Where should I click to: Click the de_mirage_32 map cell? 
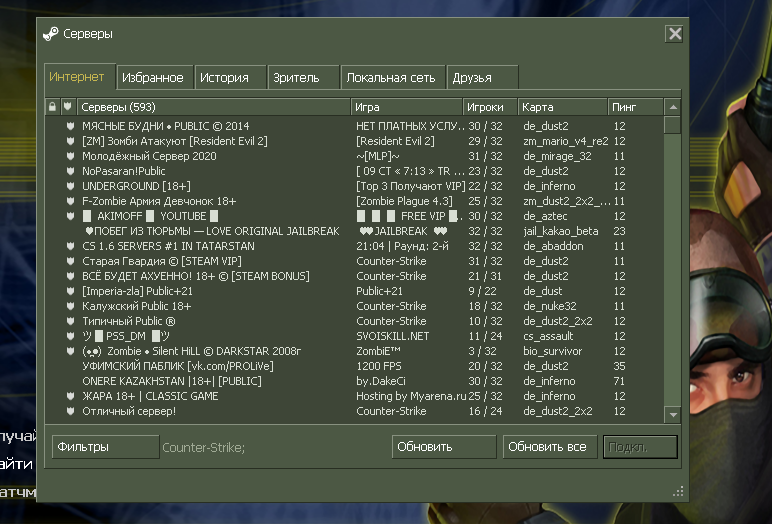click(x=557, y=156)
